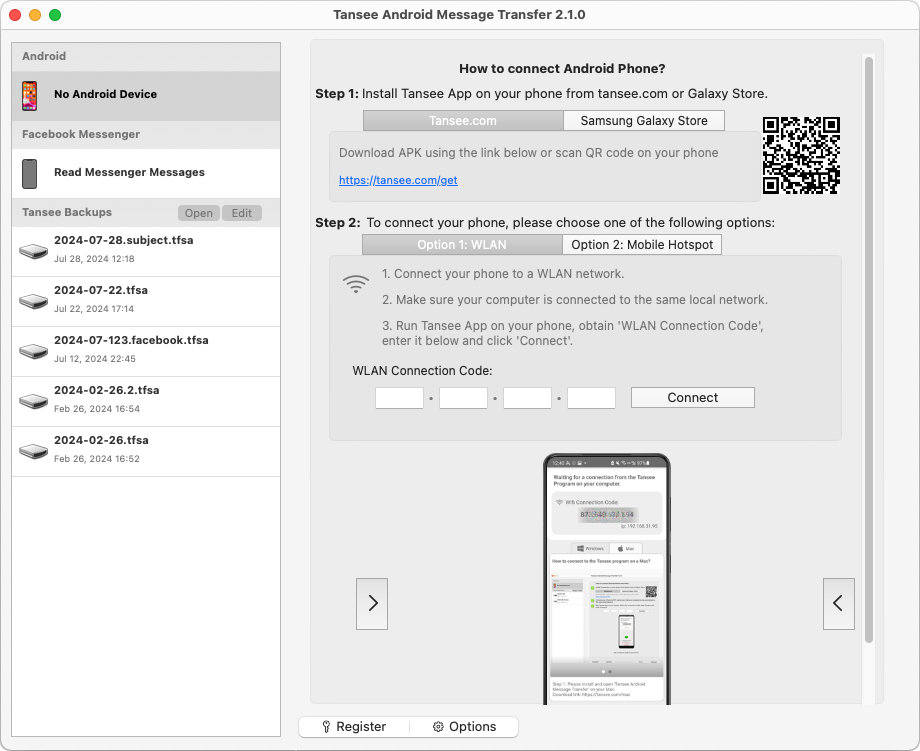Click drive icon beside 2024-07-123.facebook.tfsa
Image resolution: width=920 pixels, height=751 pixels.
[33, 351]
